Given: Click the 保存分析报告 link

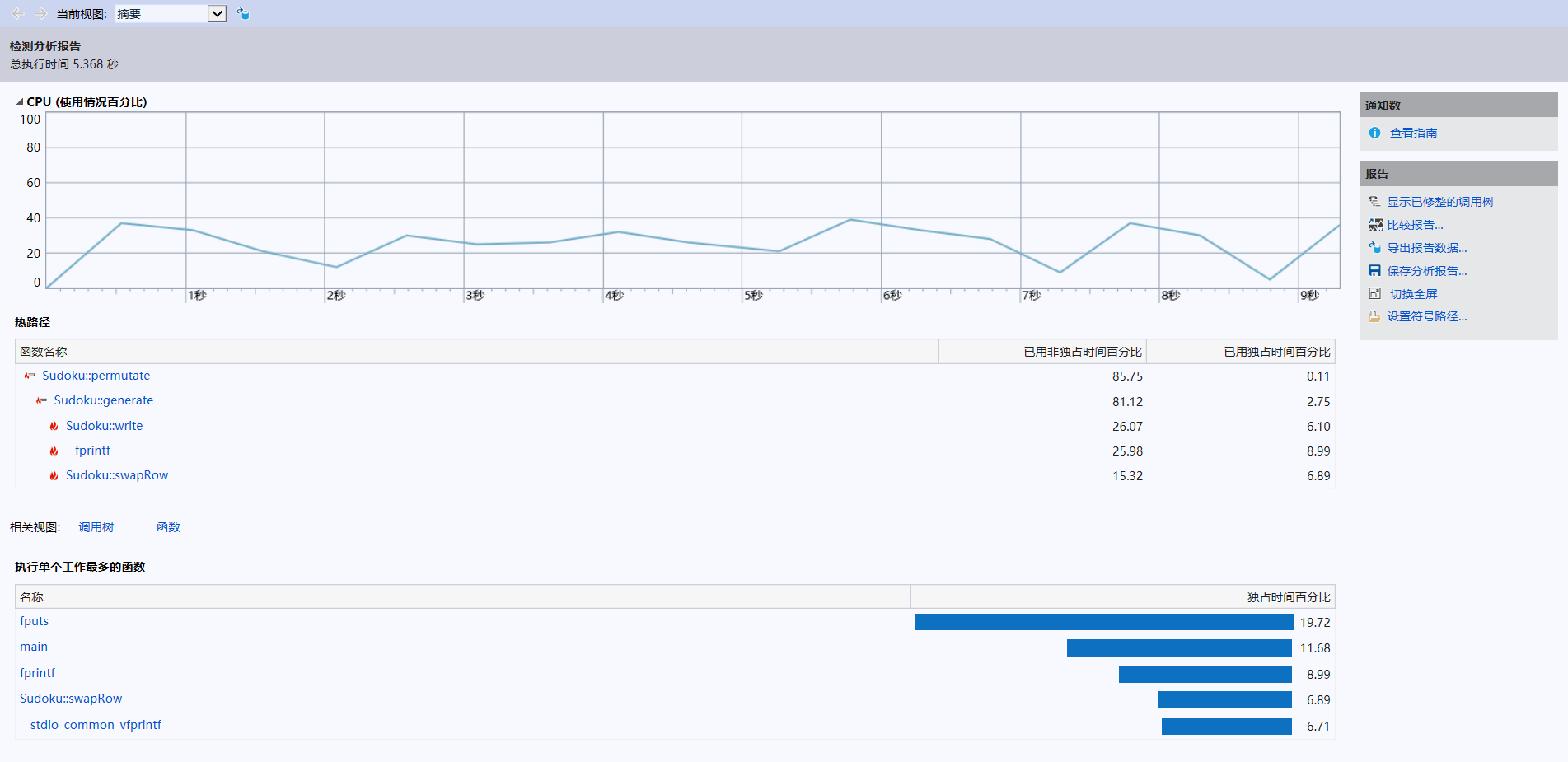Looking at the screenshot, I should pos(1426,271).
